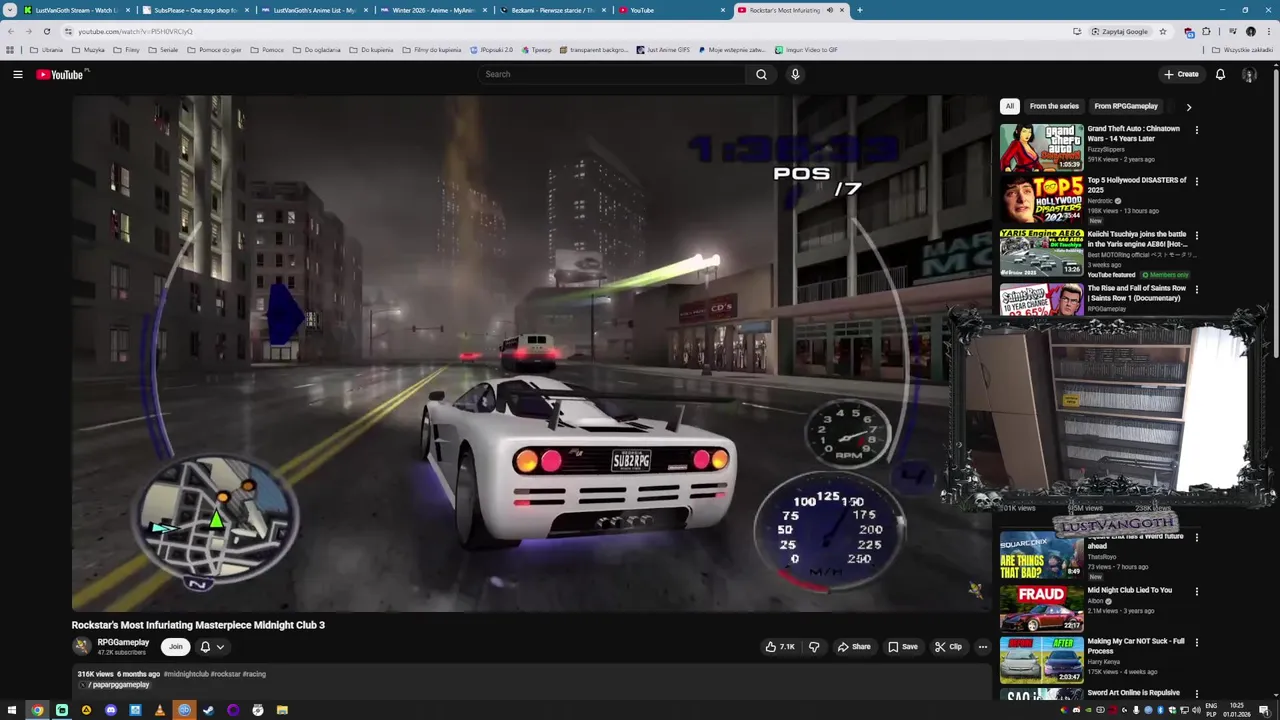Open options for Rise and Fall of Saints Row

pyautogui.click(x=1197, y=290)
